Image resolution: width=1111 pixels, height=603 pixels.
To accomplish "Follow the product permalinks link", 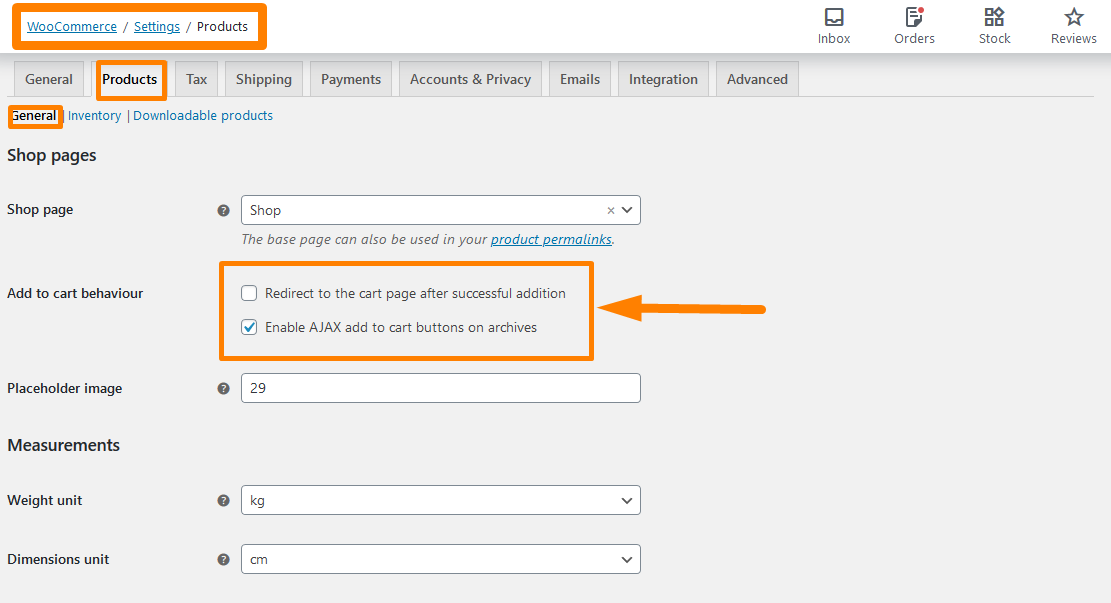I will pyautogui.click(x=551, y=239).
